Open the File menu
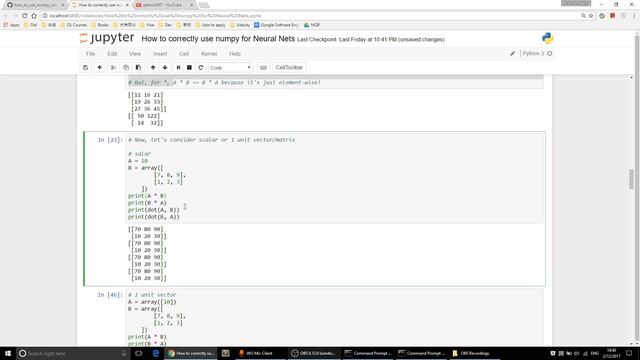 [x=91, y=53]
